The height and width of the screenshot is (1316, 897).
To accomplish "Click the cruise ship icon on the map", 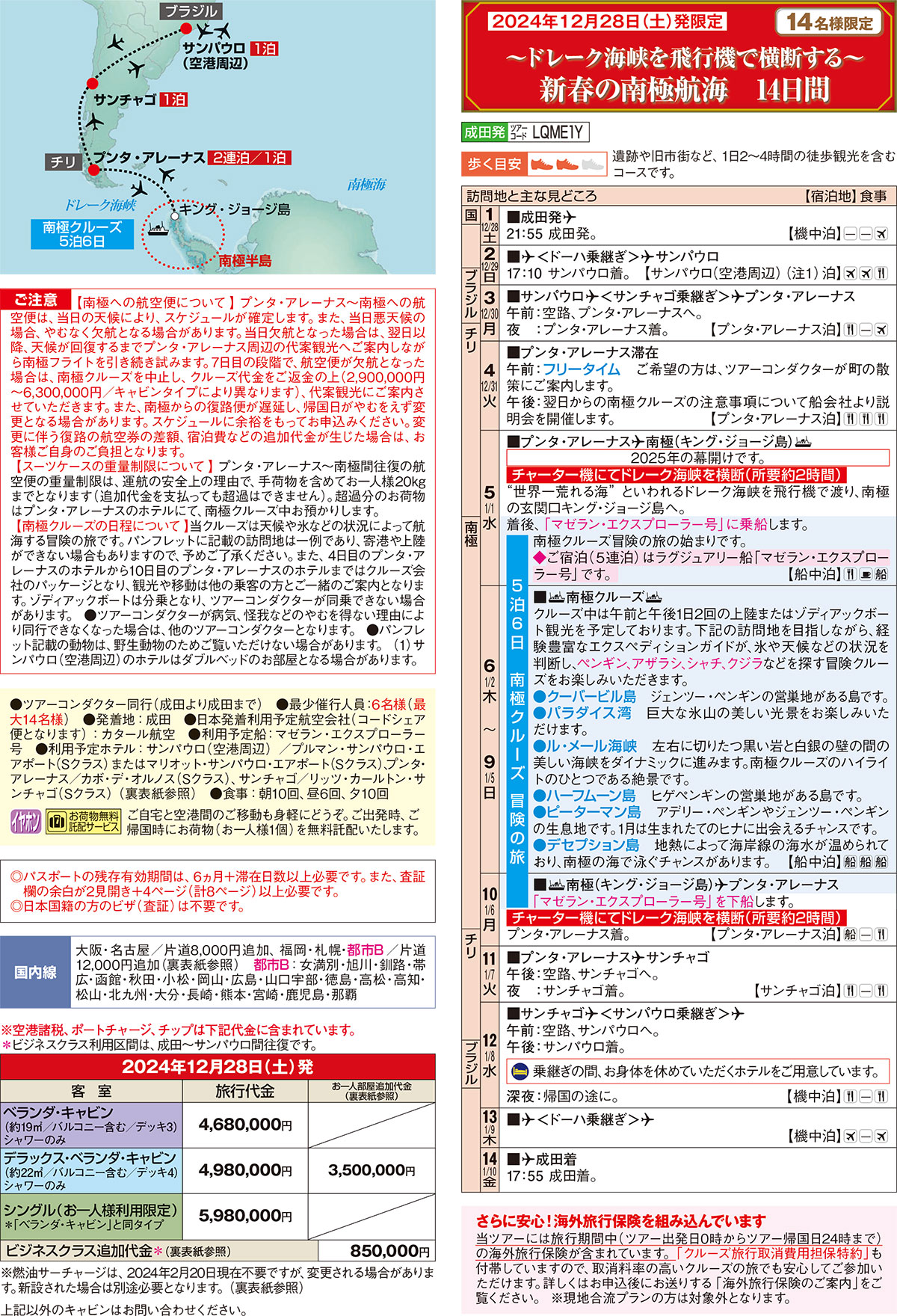I will coord(158,229).
